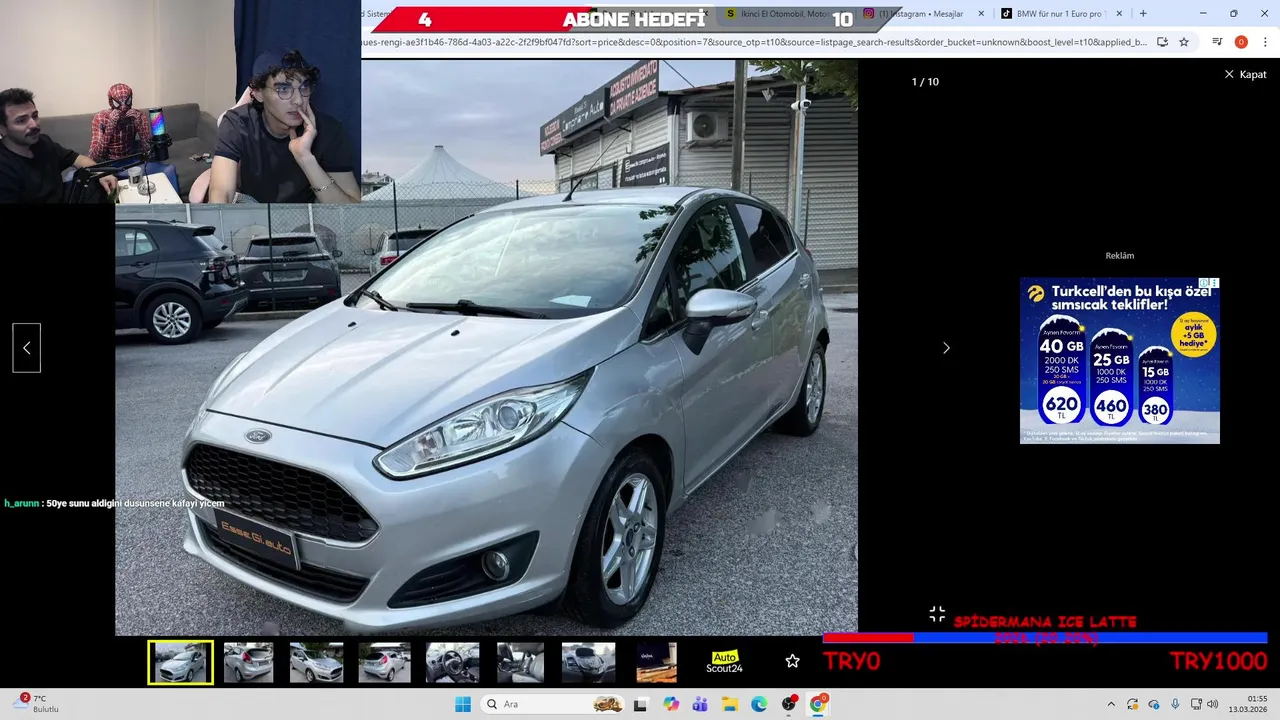Viewport: 1280px width, 720px height.
Task: Click the sync icon in system tray
Action: (x=1132, y=704)
